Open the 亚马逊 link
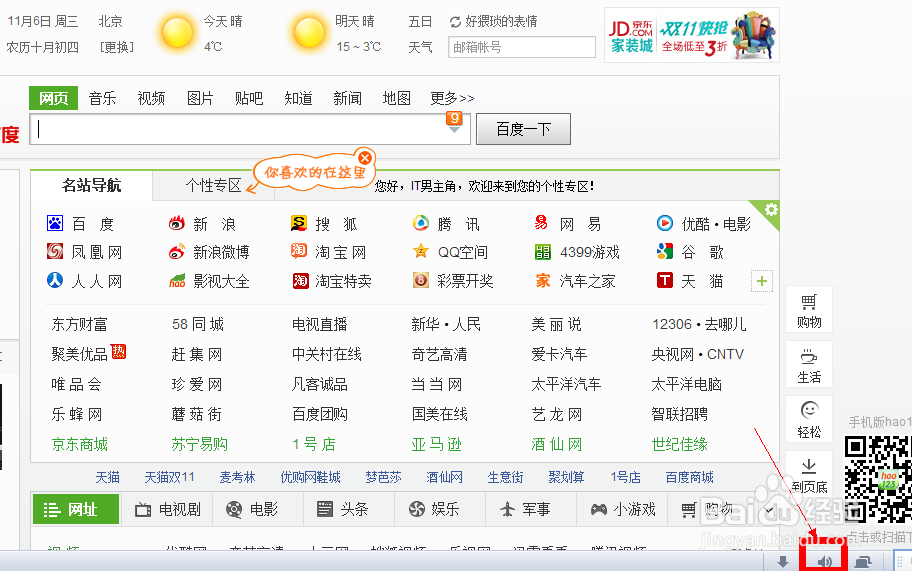The image size is (912, 571). (436, 445)
